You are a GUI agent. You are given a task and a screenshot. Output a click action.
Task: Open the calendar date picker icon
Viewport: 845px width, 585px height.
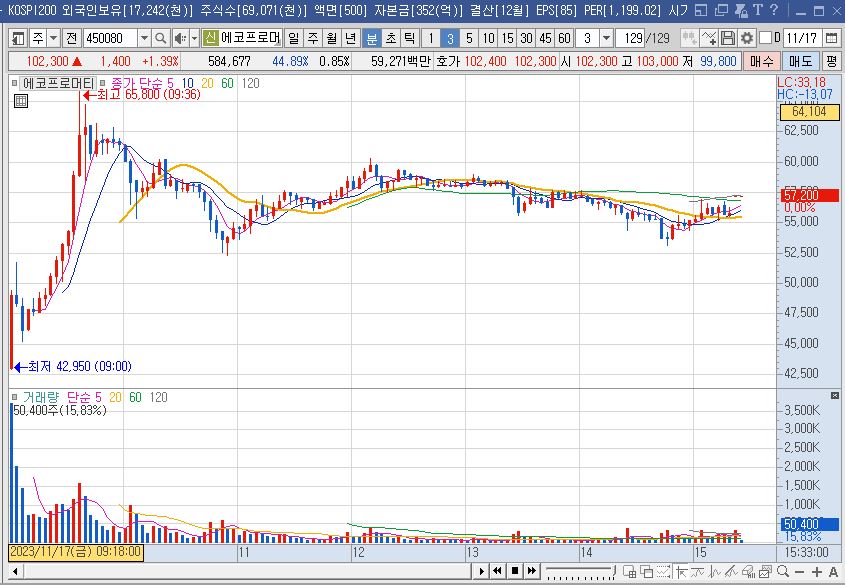(832, 38)
